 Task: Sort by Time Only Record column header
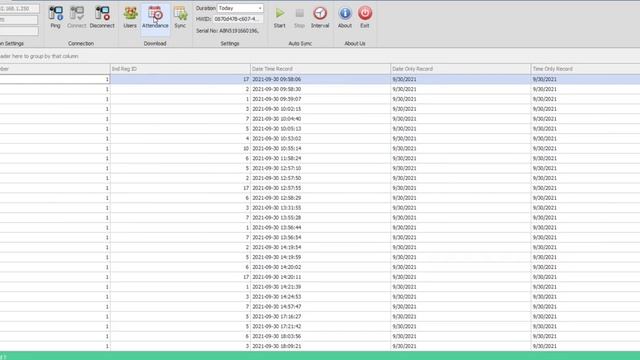pos(585,69)
